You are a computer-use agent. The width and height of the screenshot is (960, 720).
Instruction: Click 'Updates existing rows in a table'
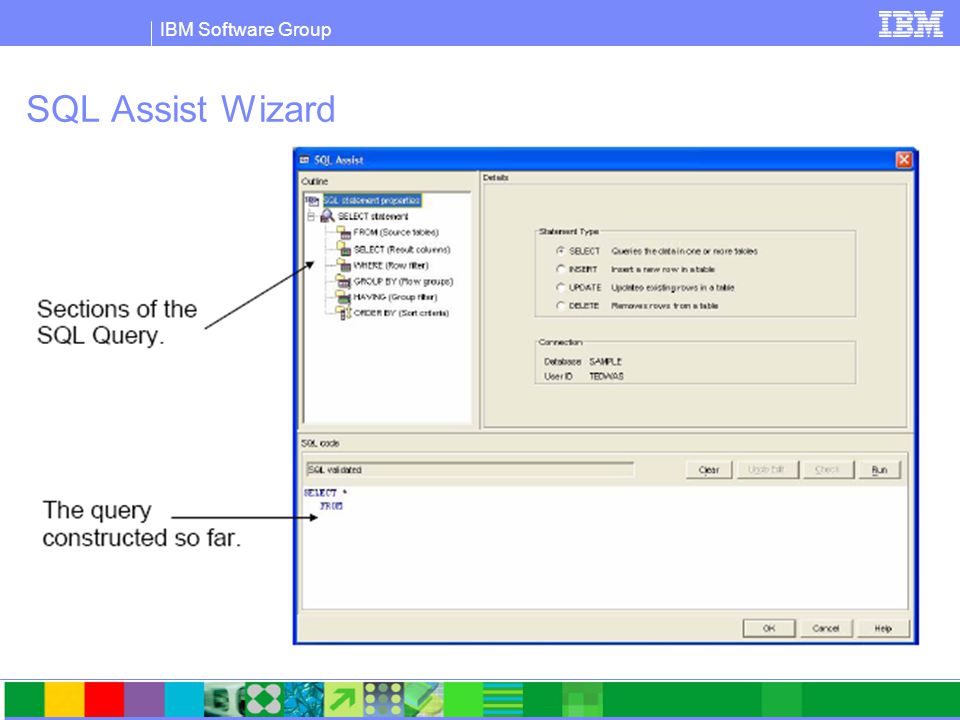[x=672, y=288]
